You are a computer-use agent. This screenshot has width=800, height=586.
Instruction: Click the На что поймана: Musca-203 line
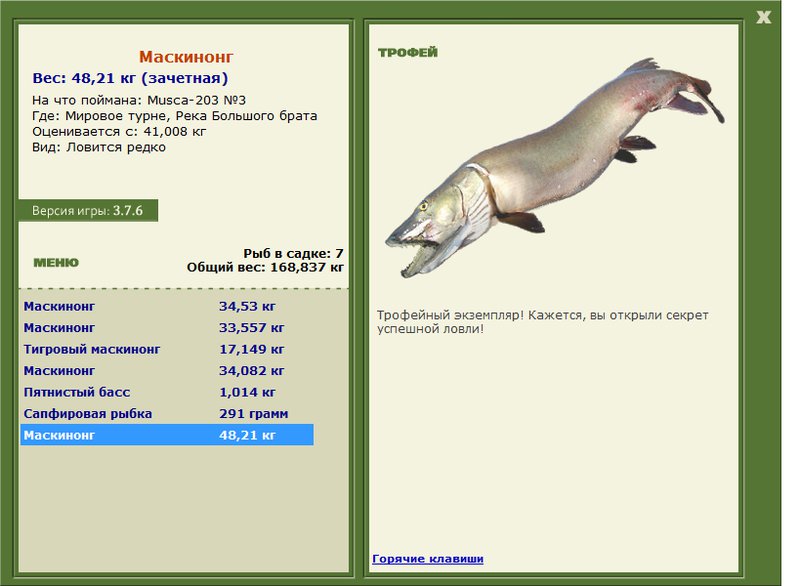[139, 100]
